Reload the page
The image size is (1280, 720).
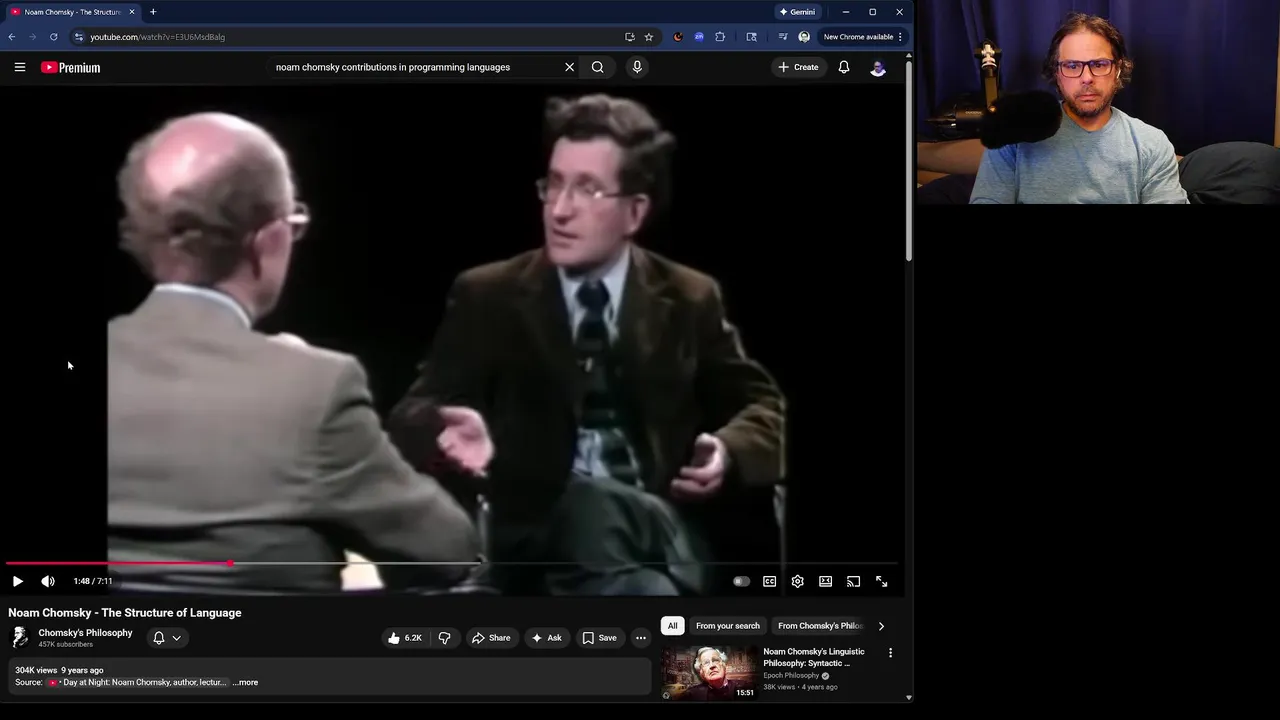tap(54, 37)
